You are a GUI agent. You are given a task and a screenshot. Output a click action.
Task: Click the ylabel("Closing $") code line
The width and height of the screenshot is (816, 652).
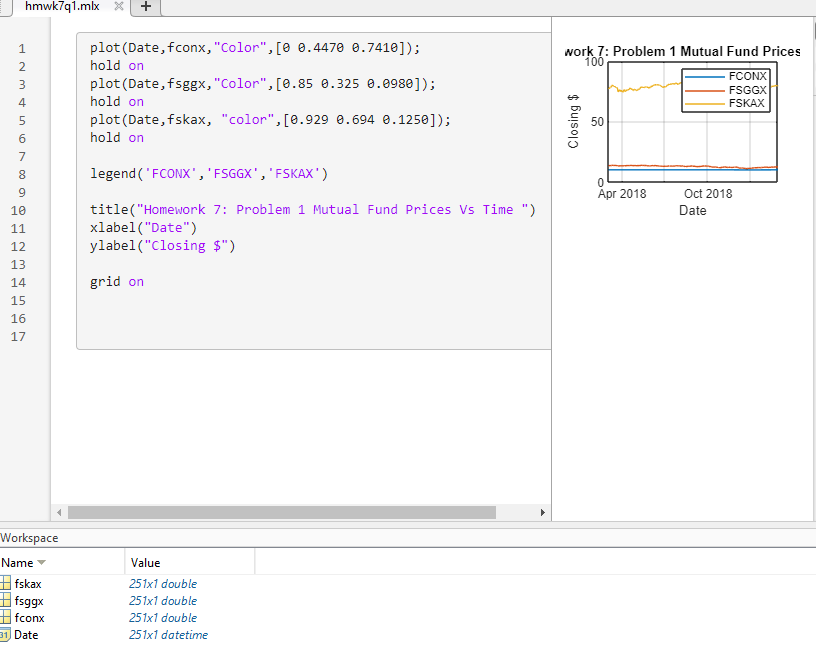(x=163, y=246)
